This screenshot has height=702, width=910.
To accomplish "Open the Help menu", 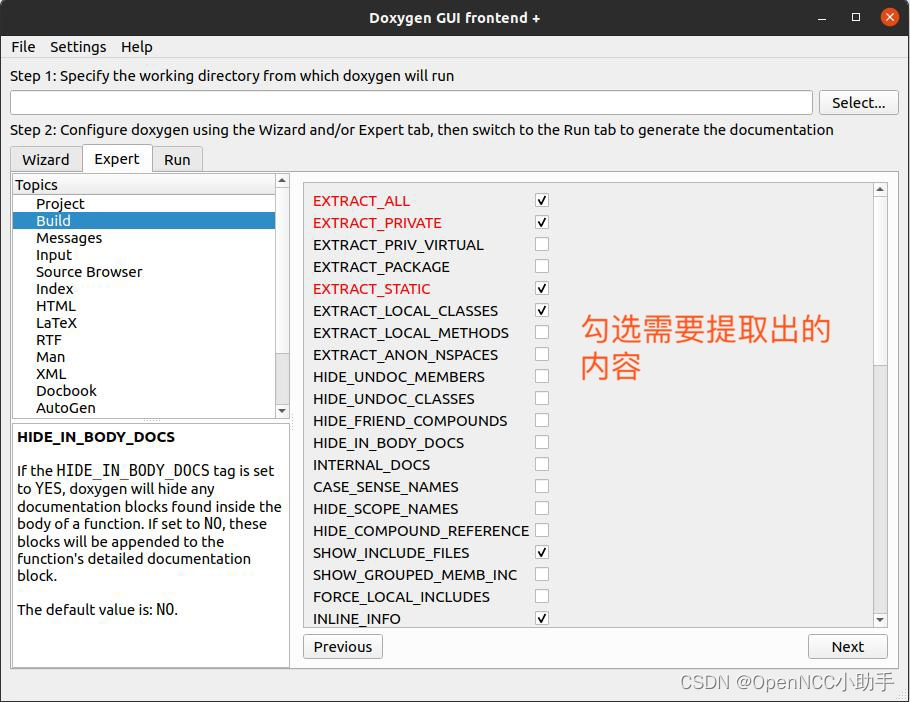I will pos(136,47).
